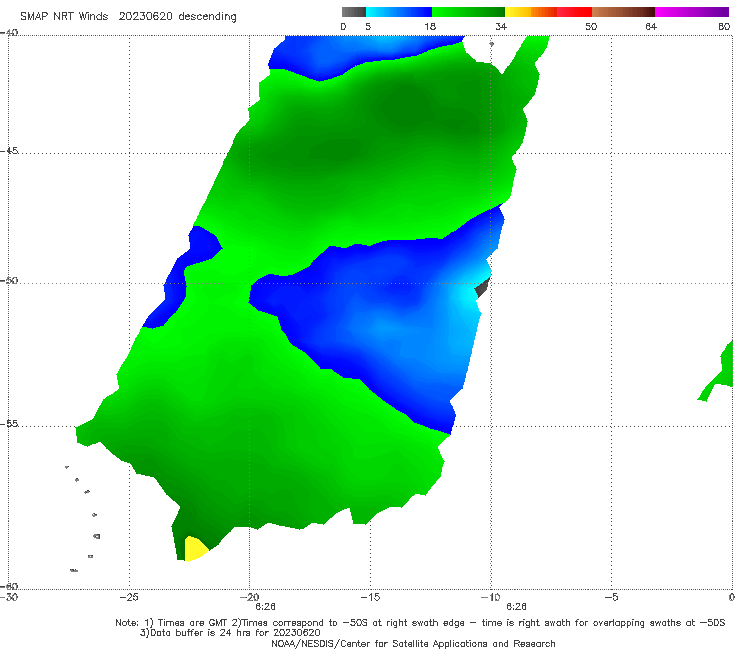Click the colorbar value label '18'
Screen dimensions: 740x650
click(430, 26)
